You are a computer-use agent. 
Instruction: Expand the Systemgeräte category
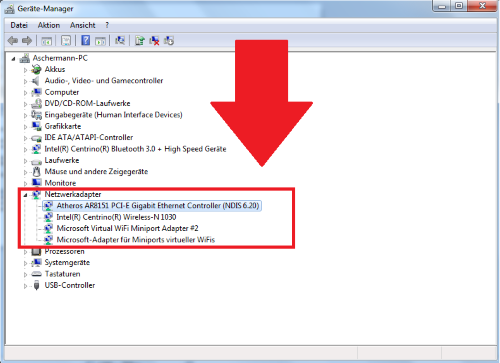pyautogui.click(x=25, y=263)
